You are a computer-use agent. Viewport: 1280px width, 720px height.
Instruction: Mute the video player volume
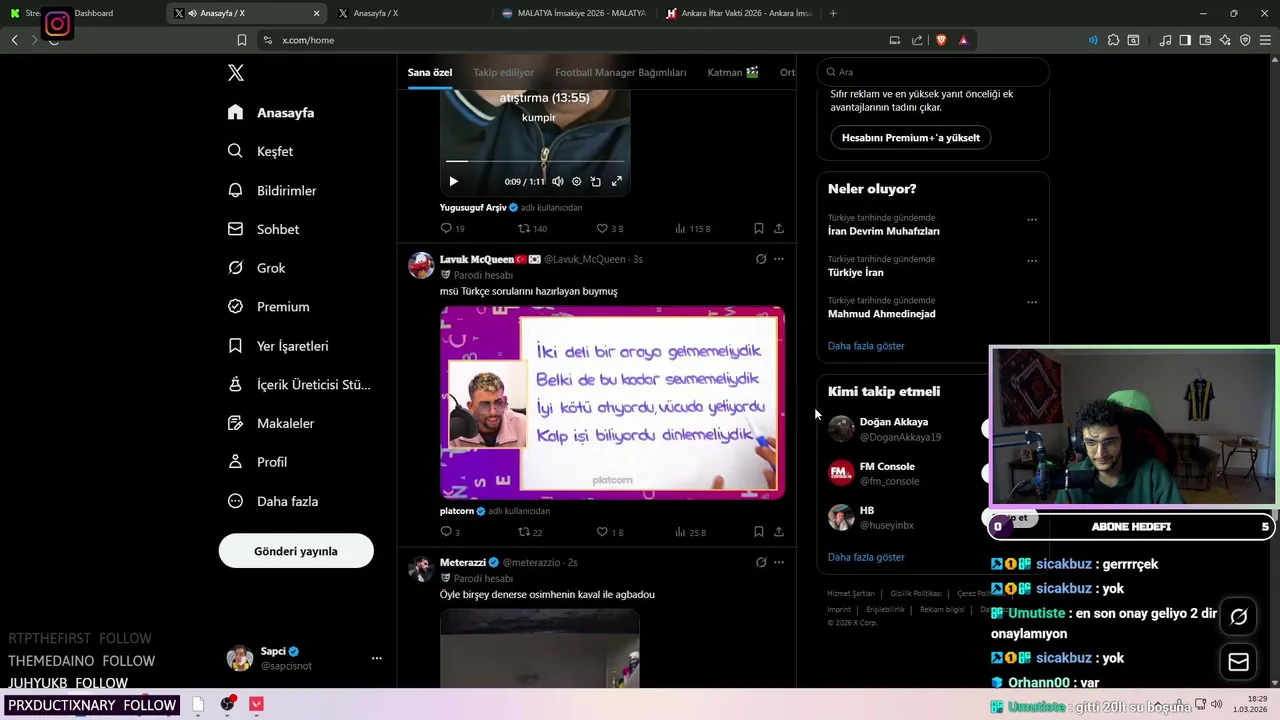pos(558,181)
